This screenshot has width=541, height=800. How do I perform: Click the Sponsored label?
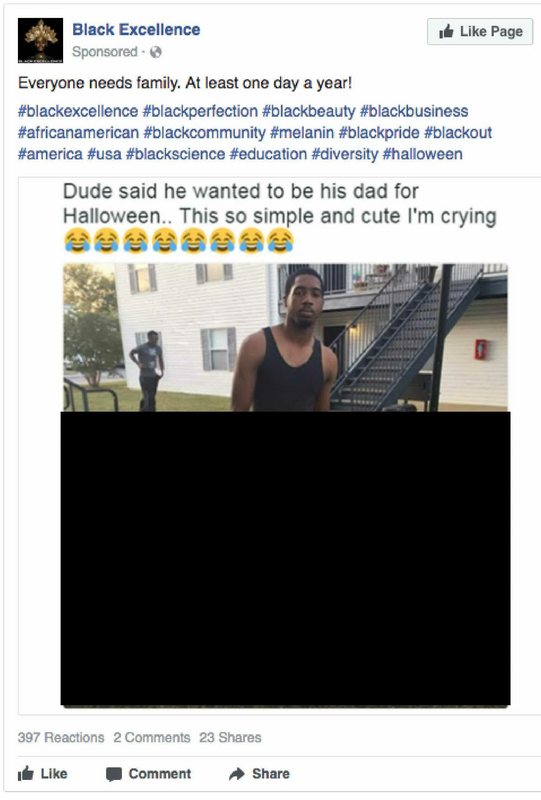pos(105,52)
